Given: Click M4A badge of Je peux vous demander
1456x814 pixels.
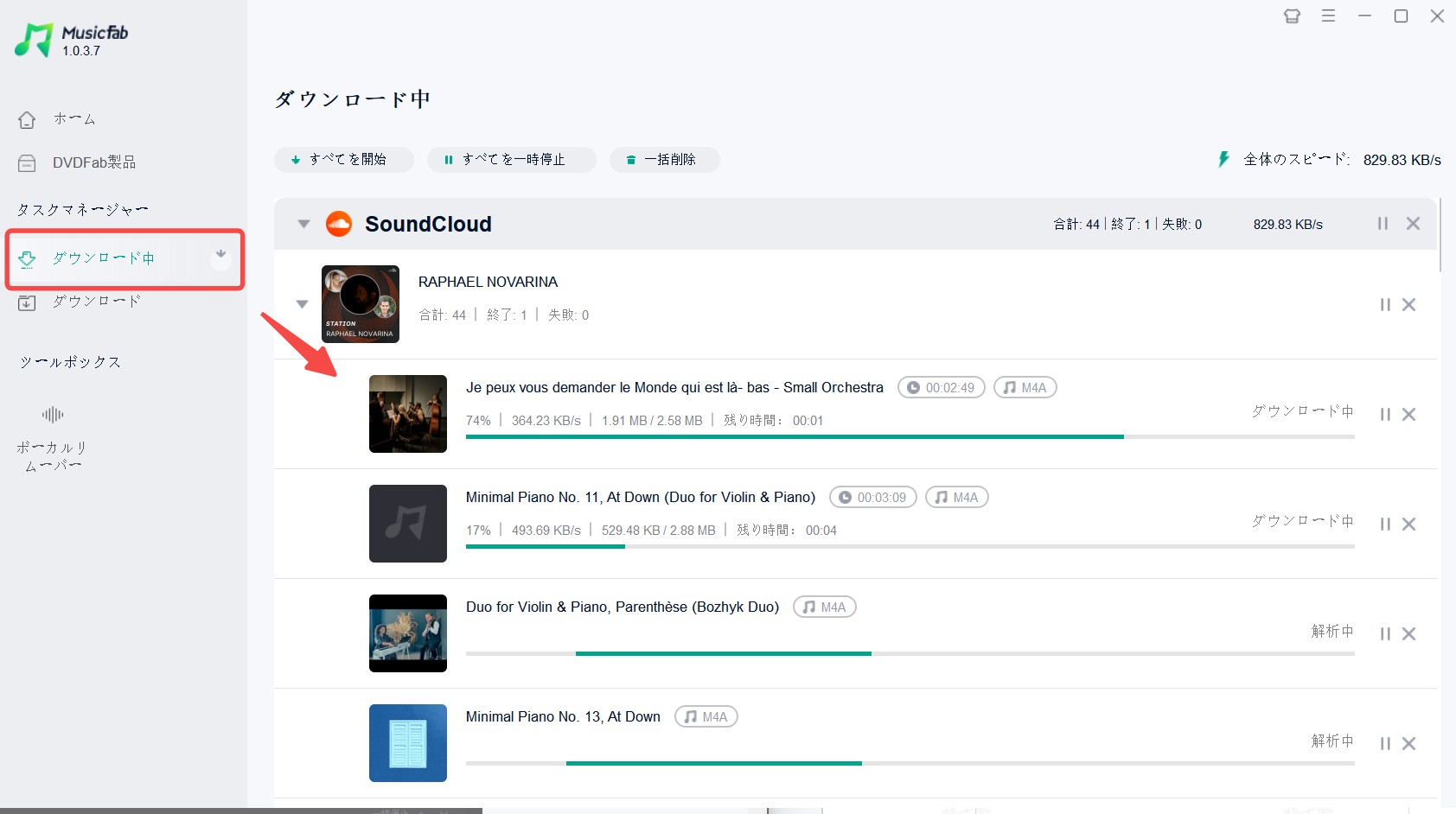Looking at the screenshot, I should (1025, 388).
